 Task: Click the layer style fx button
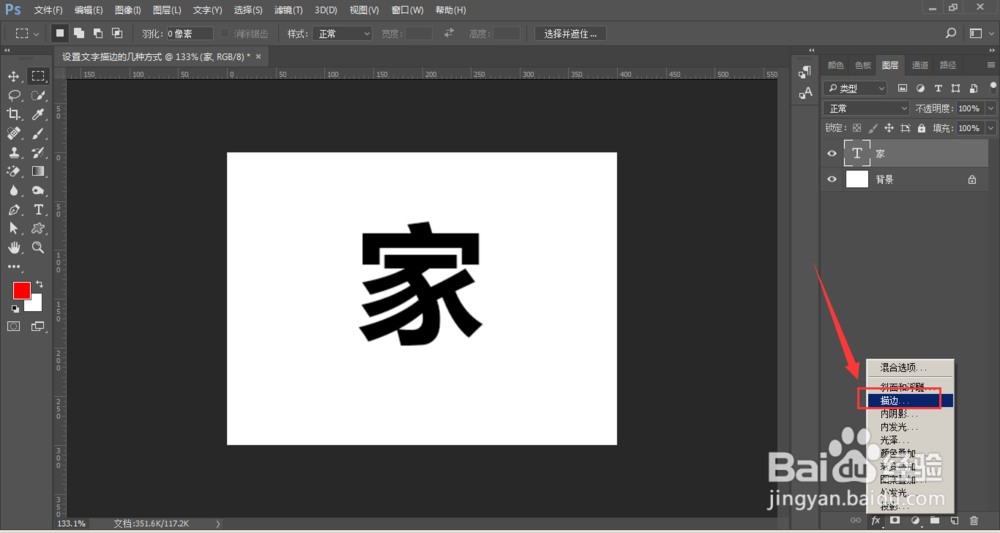[876, 521]
